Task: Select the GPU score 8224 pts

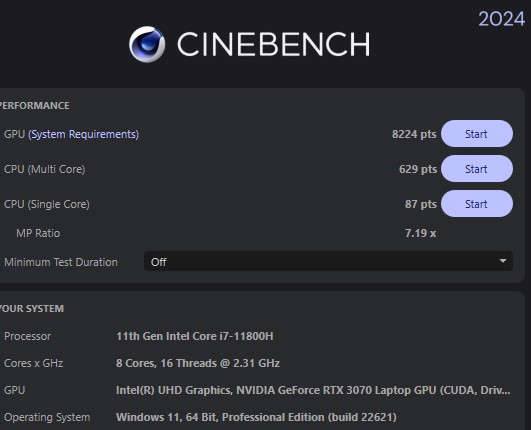Action: (x=414, y=134)
